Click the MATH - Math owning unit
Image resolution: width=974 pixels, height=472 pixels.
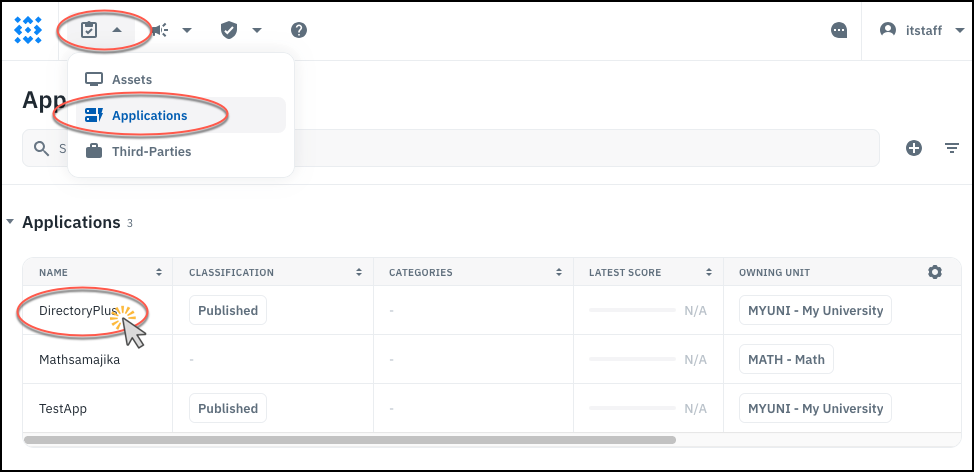point(786,359)
